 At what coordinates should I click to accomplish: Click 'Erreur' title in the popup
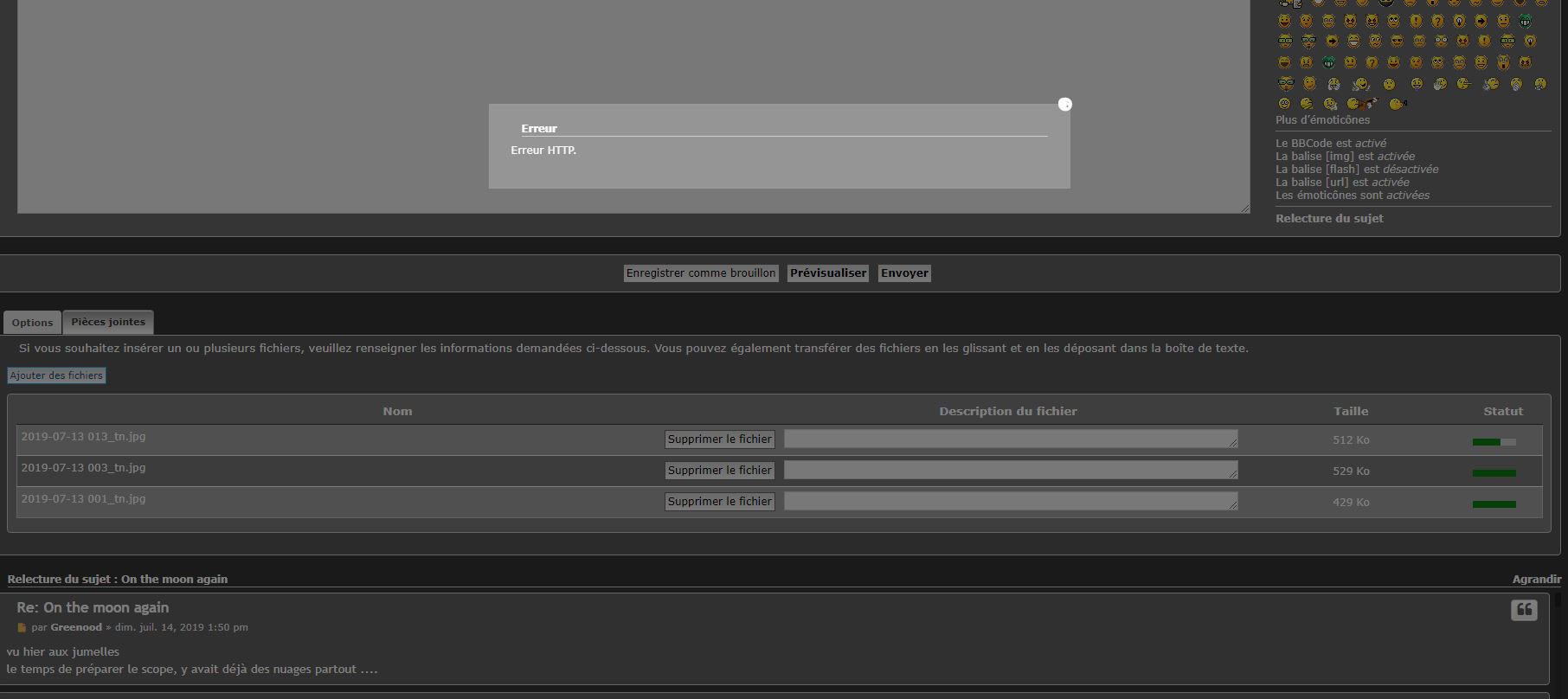click(x=539, y=129)
